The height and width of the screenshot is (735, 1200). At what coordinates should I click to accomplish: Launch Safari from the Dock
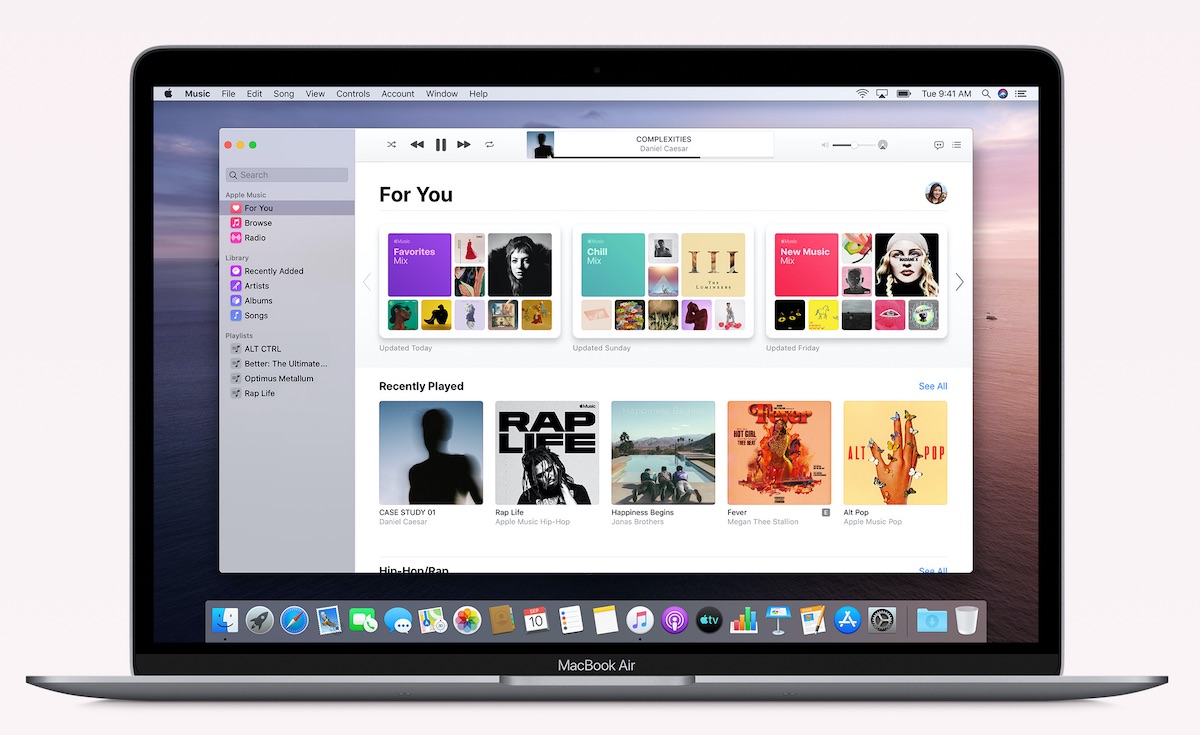click(294, 621)
